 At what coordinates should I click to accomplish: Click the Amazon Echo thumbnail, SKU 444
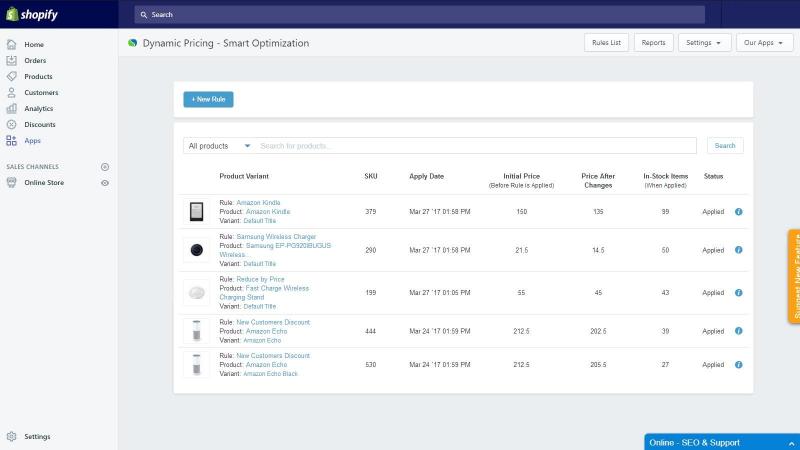click(196, 331)
